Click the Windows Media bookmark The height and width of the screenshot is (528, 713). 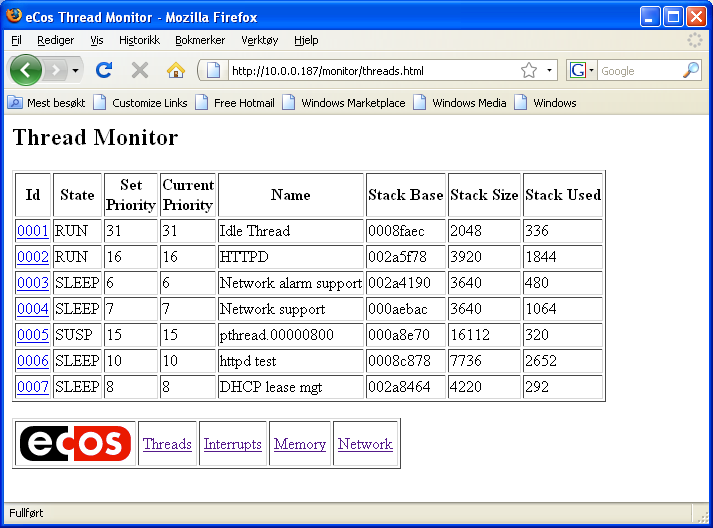pyautogui.click(x=460, y=103)
